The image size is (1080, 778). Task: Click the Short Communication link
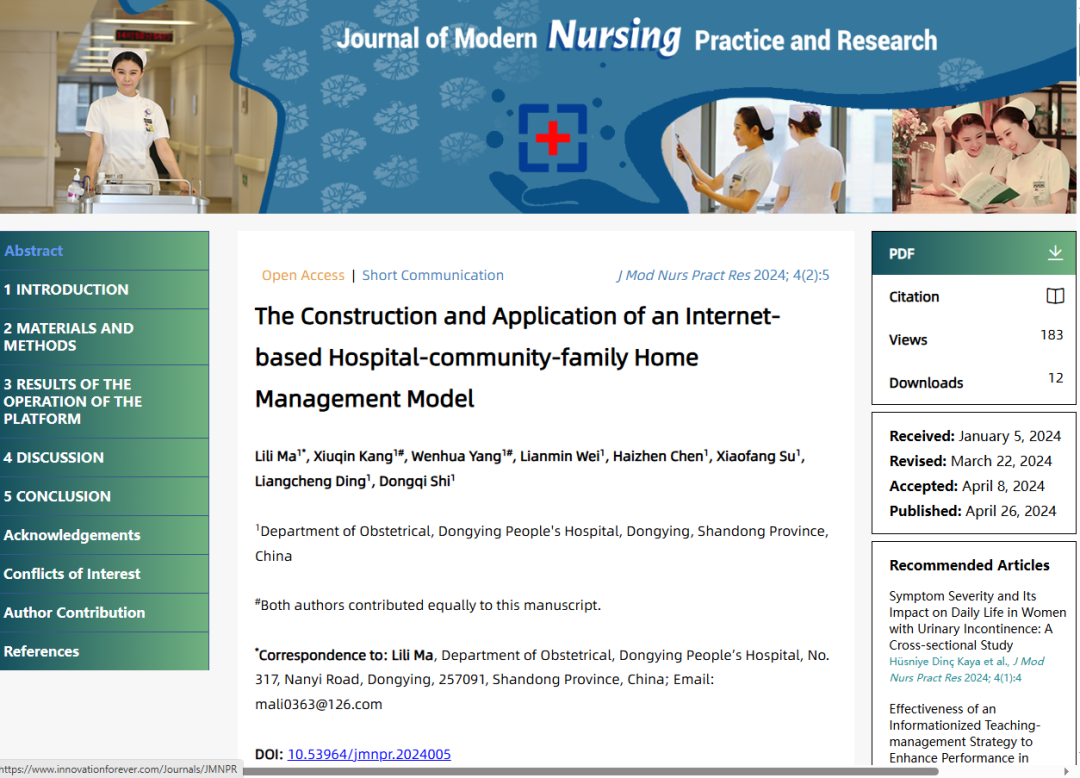pyautogui.click(x=433, y=275)
